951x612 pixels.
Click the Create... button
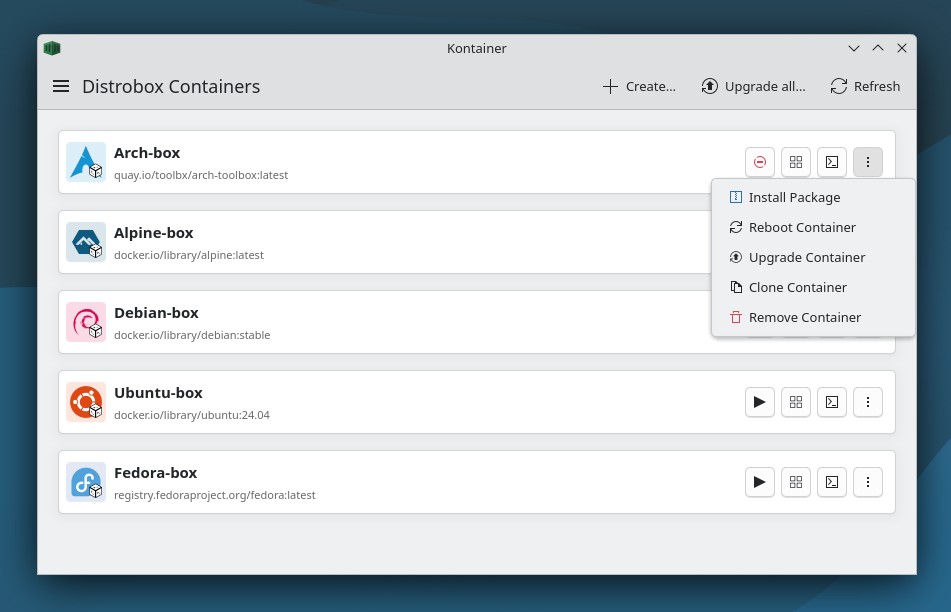(639, 87)
